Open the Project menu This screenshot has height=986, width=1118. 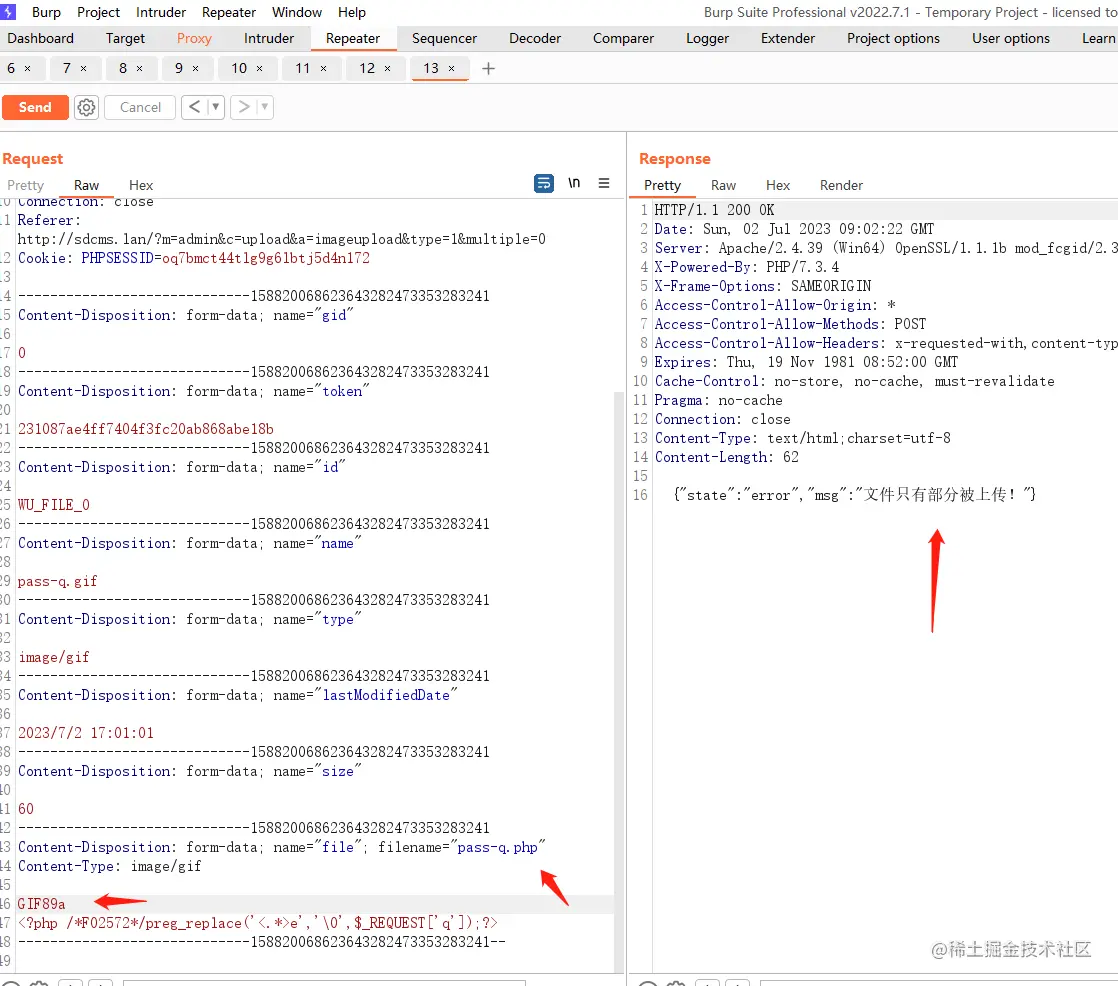coord(98,12)
